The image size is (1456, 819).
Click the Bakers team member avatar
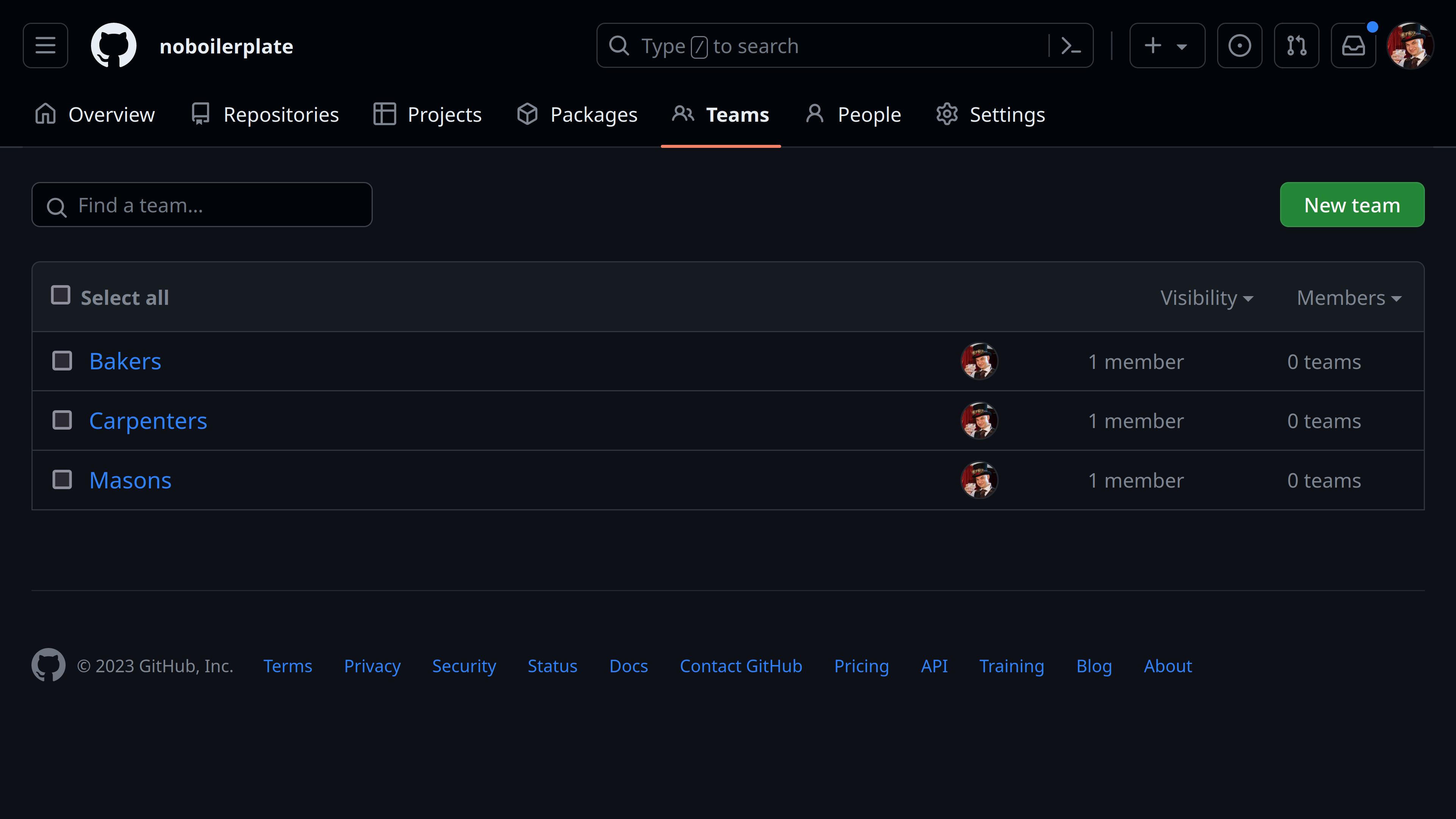979,361
